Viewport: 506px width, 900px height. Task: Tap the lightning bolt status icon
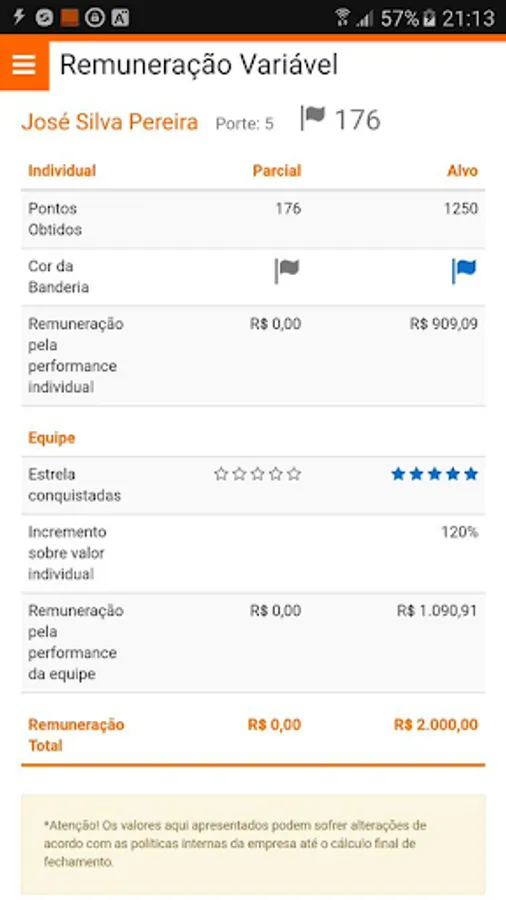tap(18, 17)
